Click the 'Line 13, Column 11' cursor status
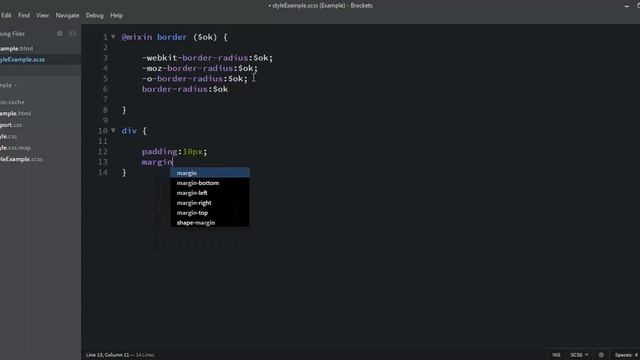 click(x=107, y=355)
